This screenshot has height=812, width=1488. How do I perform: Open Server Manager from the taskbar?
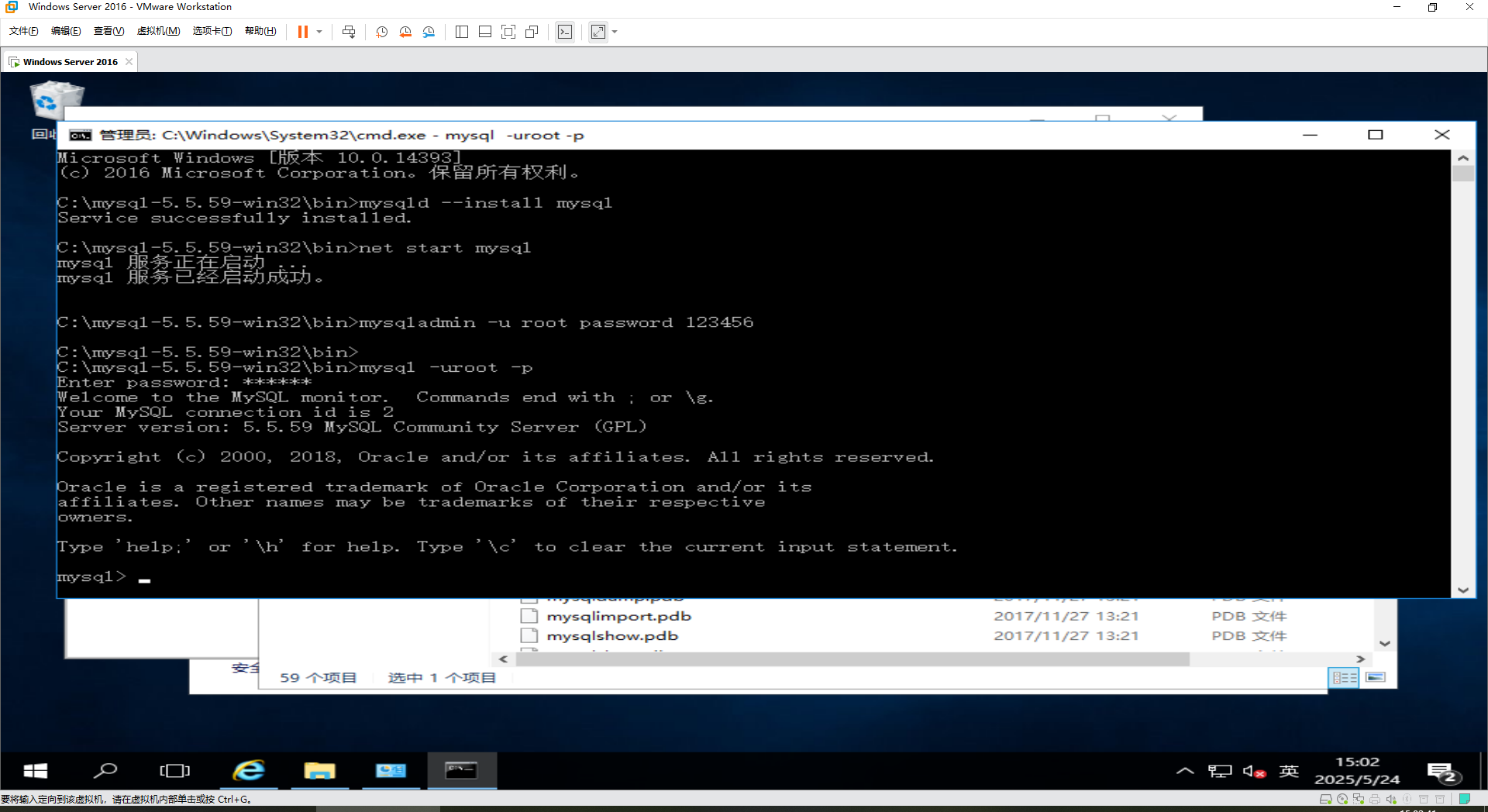(391, 771)
